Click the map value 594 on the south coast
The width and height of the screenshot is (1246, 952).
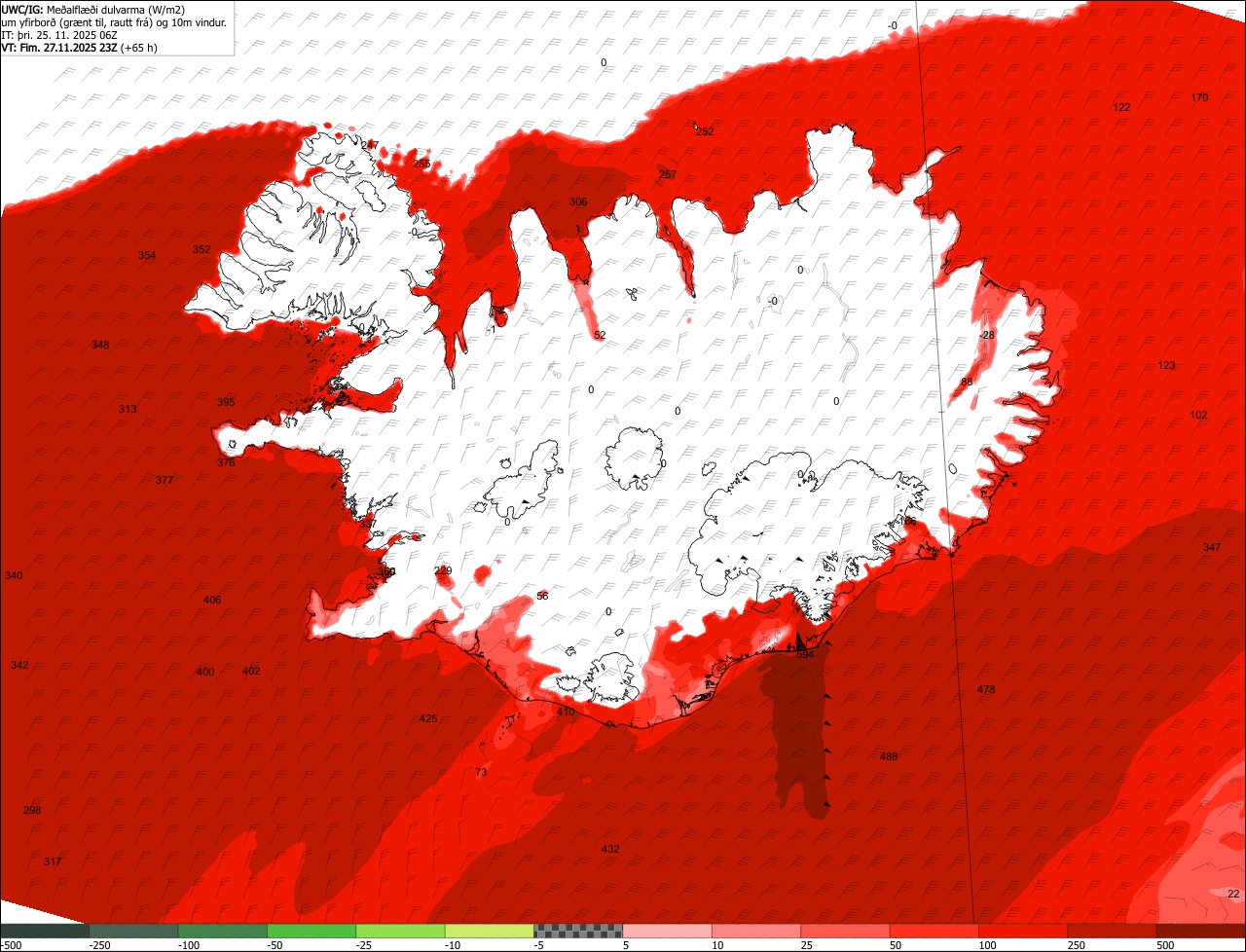click(805, 654)
